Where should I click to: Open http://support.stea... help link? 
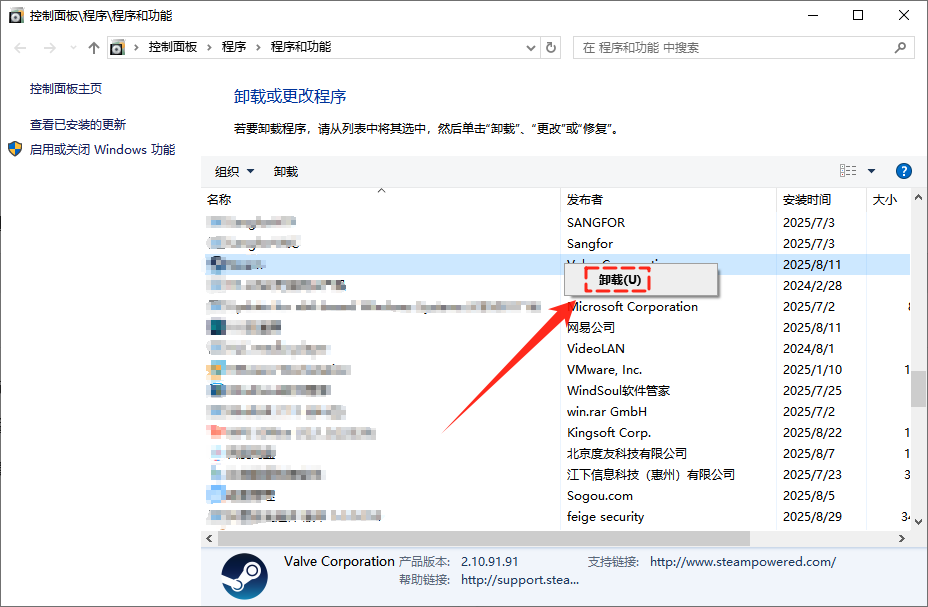click(x=520, y=580)
